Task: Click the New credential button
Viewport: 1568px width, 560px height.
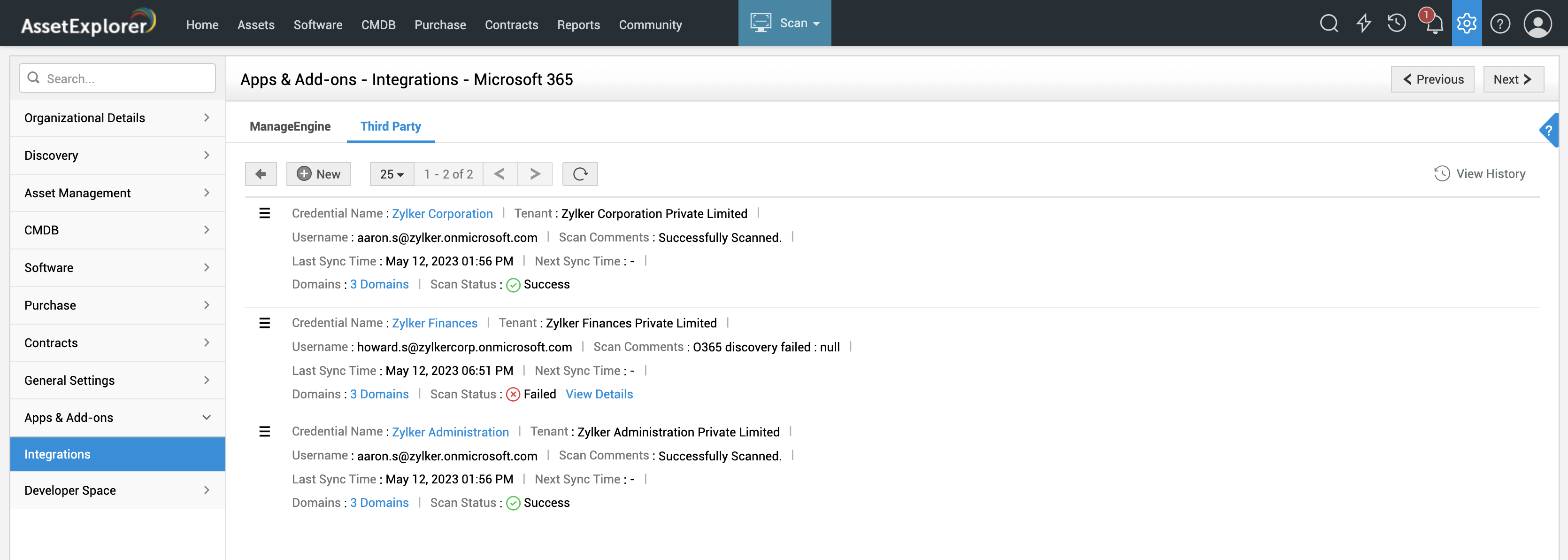Action: [x=318, y=174]
